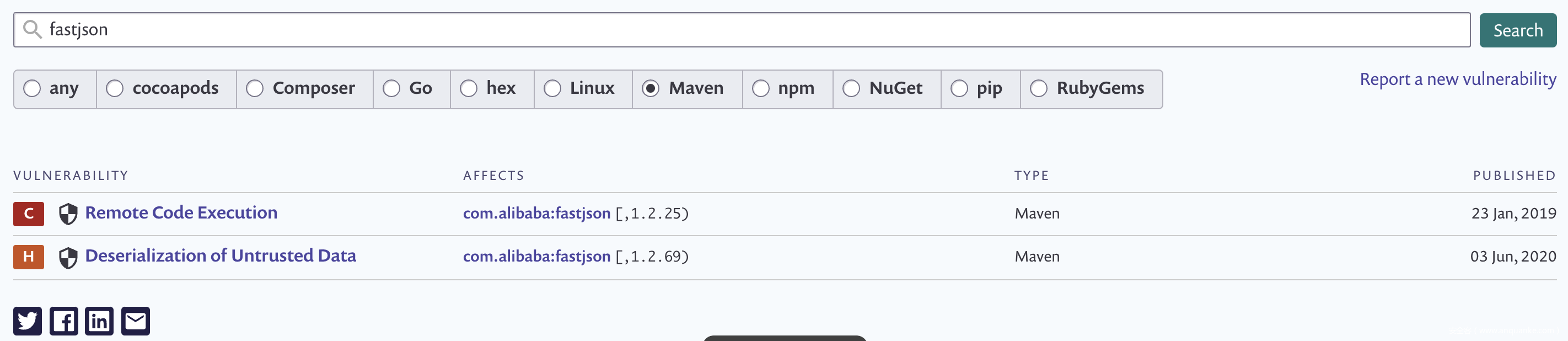Click shield icon beside Deserialization of Untrusted Data
This screenshot has height=341, width=1568.
pyautogui.click(x=68, y=258)
